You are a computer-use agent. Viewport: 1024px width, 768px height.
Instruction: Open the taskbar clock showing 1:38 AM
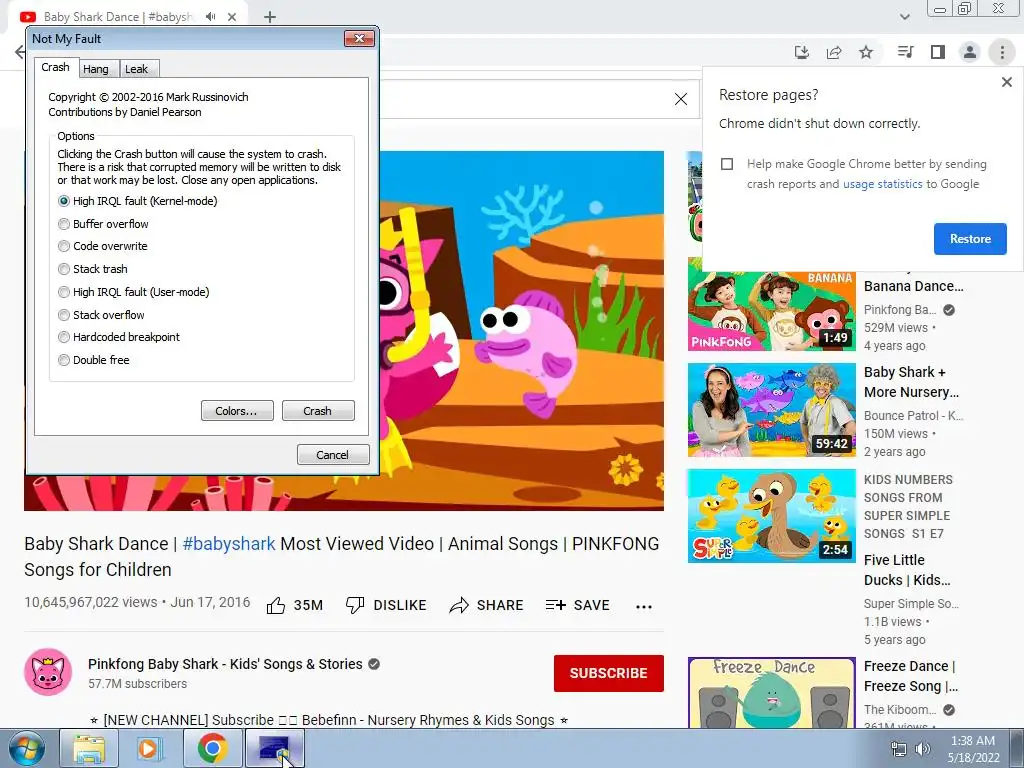pyautogui.click(x=973, y=749)
